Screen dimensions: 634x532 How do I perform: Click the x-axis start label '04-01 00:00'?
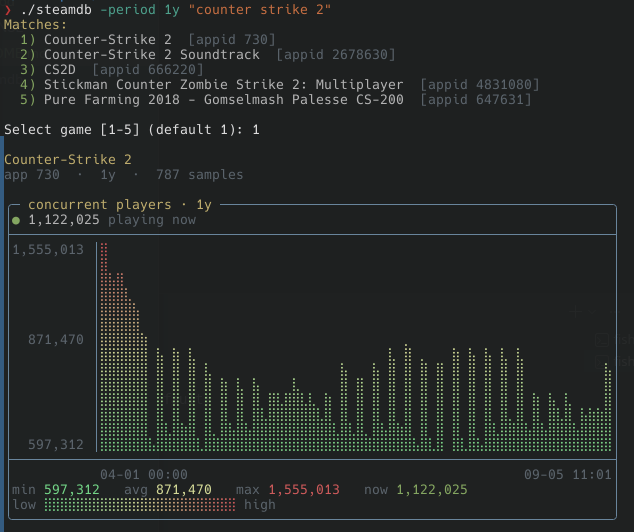tap(144, 475)
